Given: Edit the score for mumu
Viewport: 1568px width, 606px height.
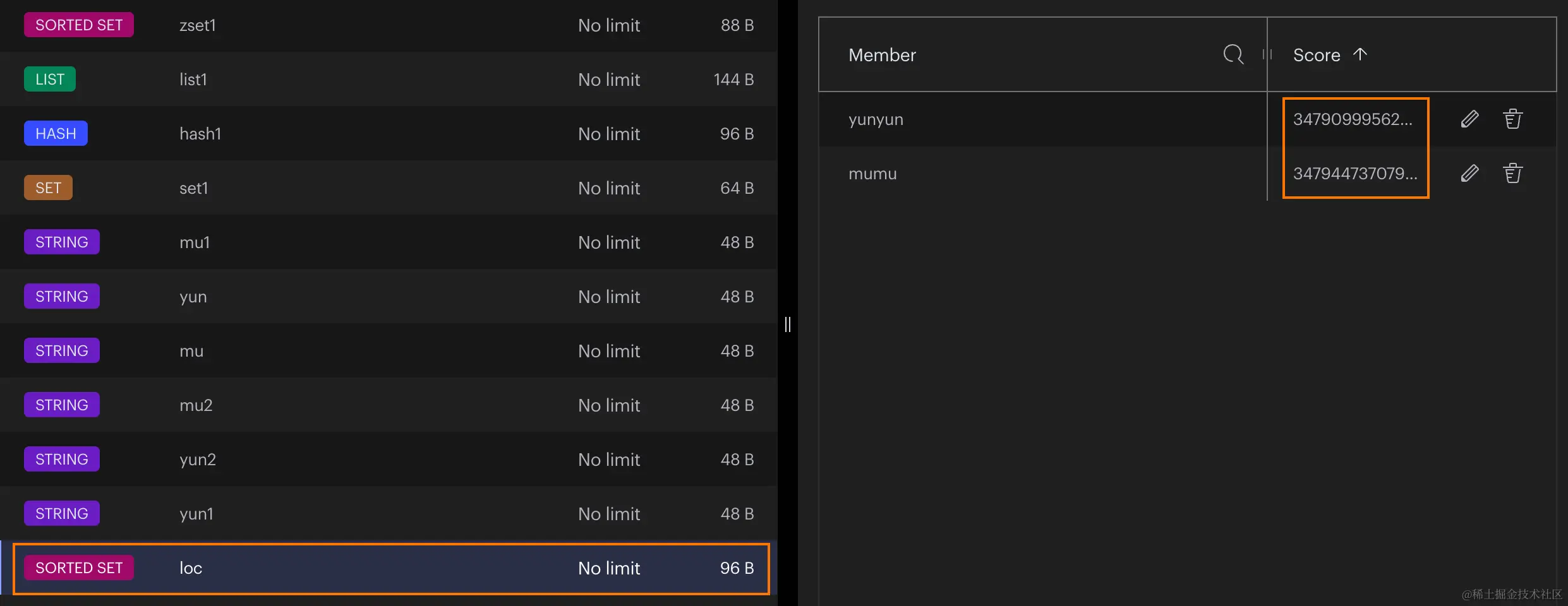Looking at the screenshot, I should pyautogui.click(x=1469, y=174).
